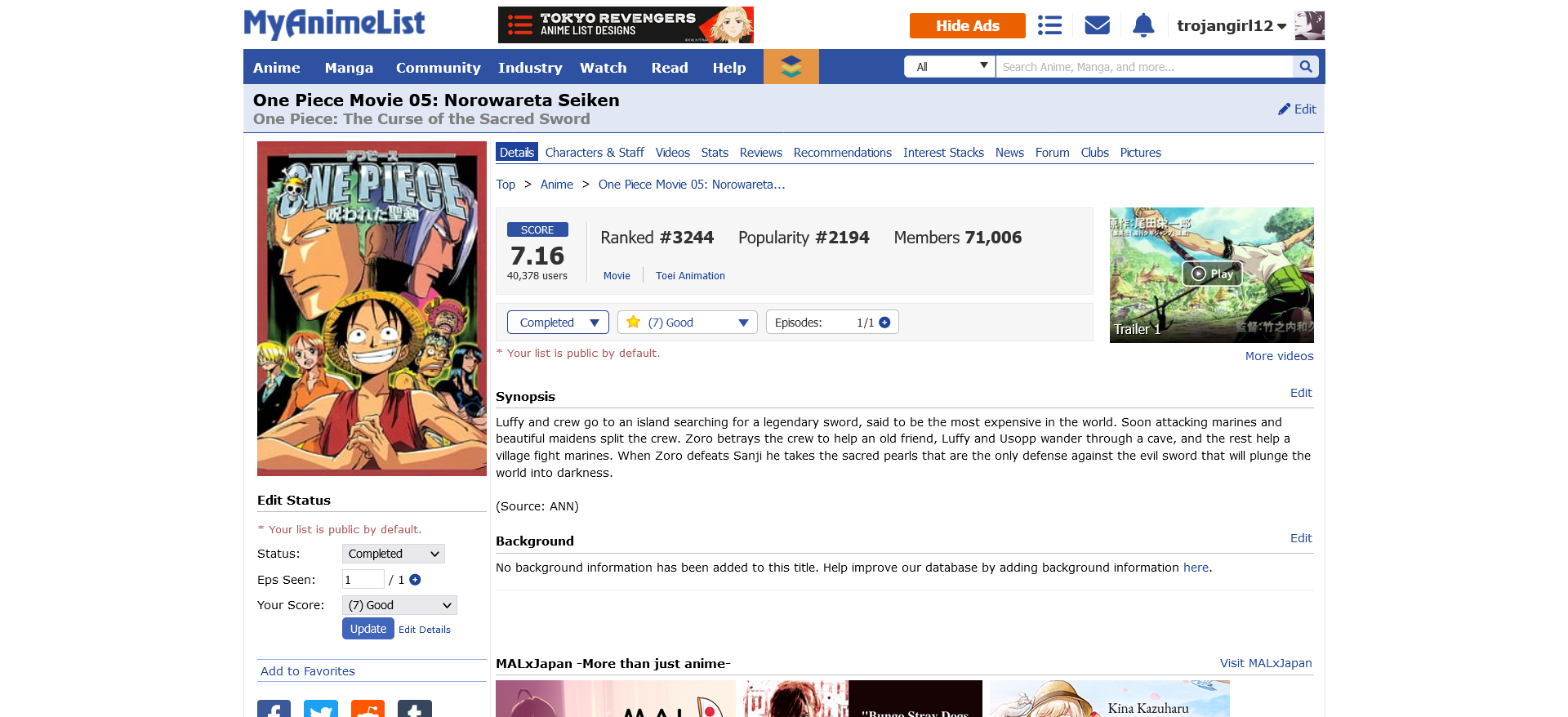
Task: Increment episodes with plus icon beside 1/1
Action: [884, 323]
